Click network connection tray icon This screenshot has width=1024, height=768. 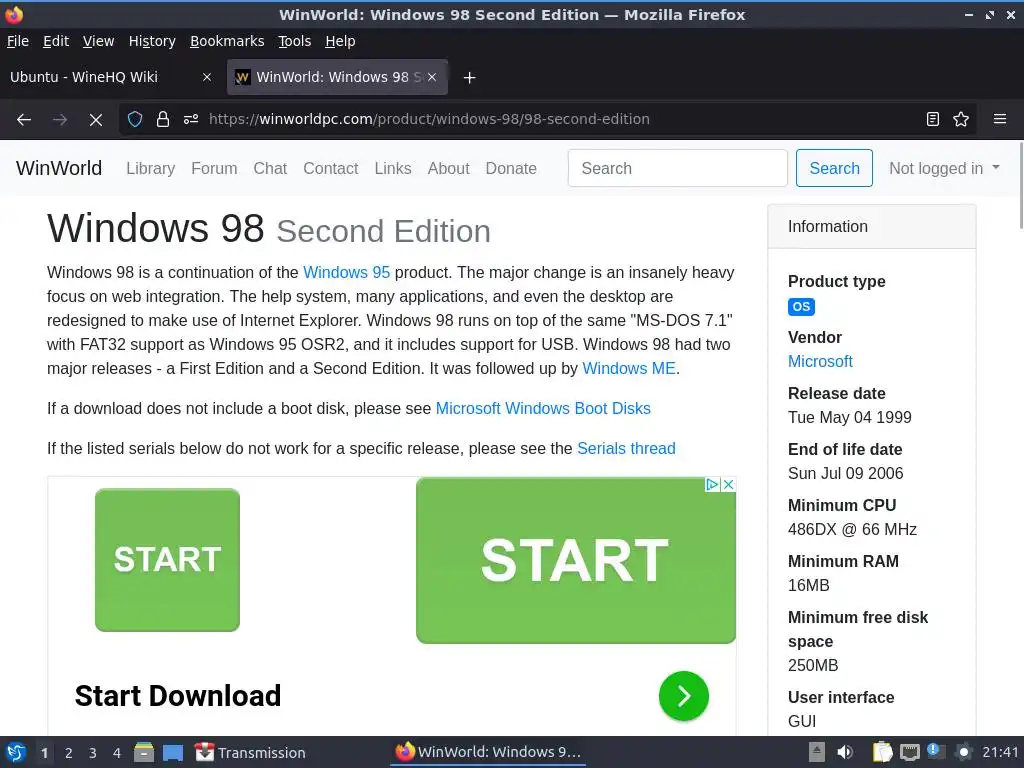coord(910,752)
